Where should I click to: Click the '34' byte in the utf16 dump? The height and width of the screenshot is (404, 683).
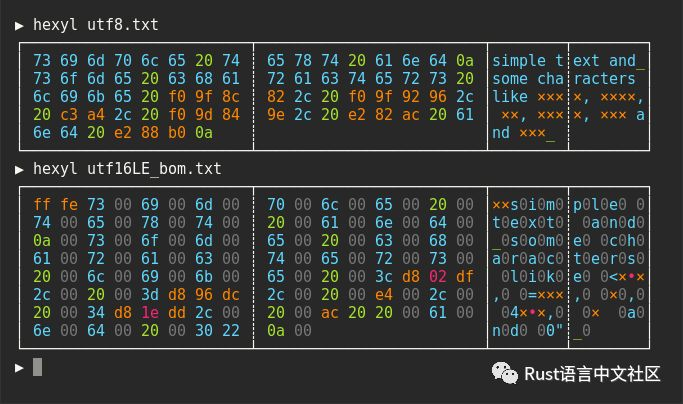[96, 312]
